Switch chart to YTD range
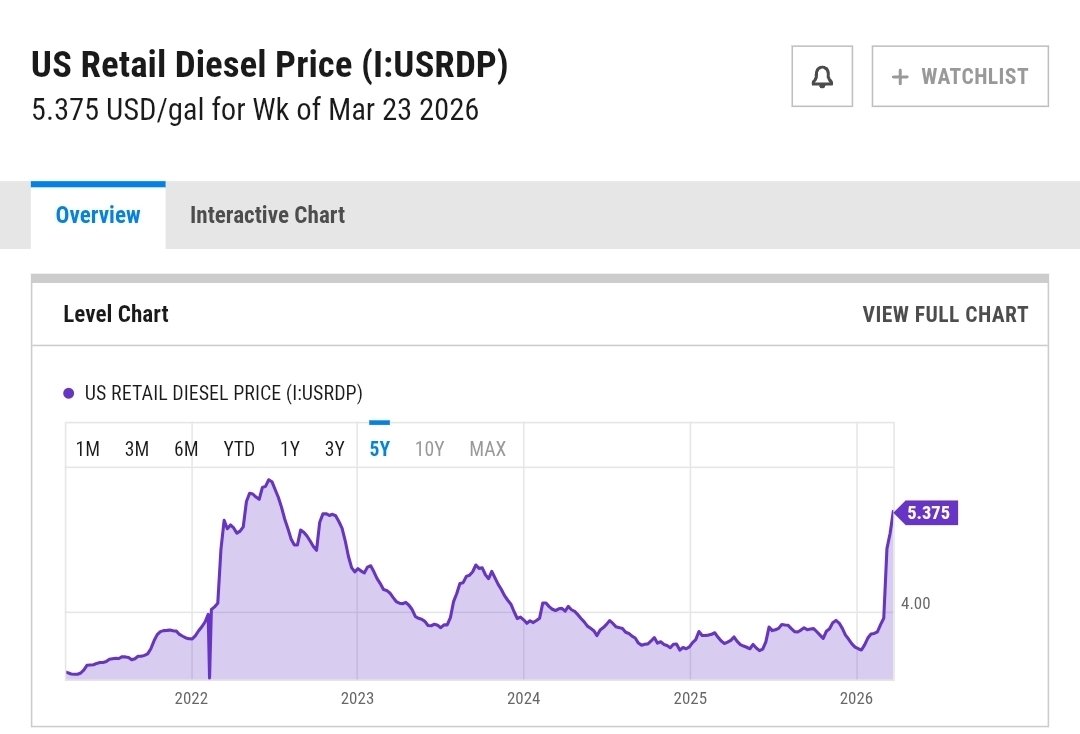 [x=239, y=449]
